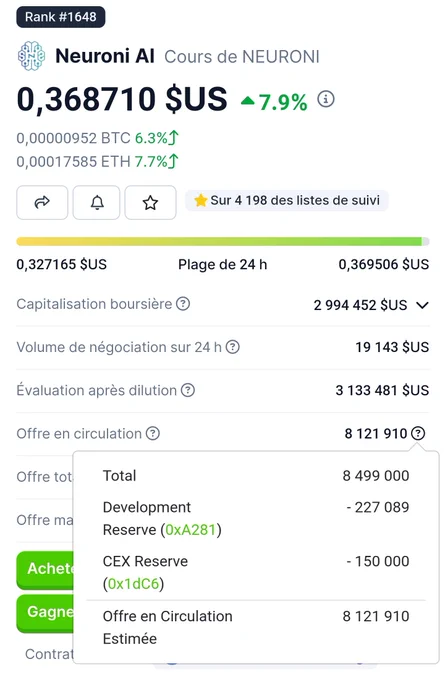Image resolution: width=445 pixels, height=680 pixels.
Task: Click the Neuroni AI coin name
Action: click(x=105, y=56)
